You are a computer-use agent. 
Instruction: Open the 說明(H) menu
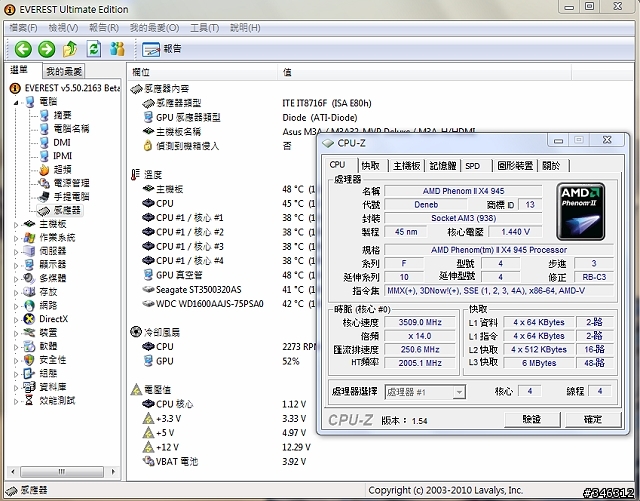pyautogui.click(x=245, y=28)
